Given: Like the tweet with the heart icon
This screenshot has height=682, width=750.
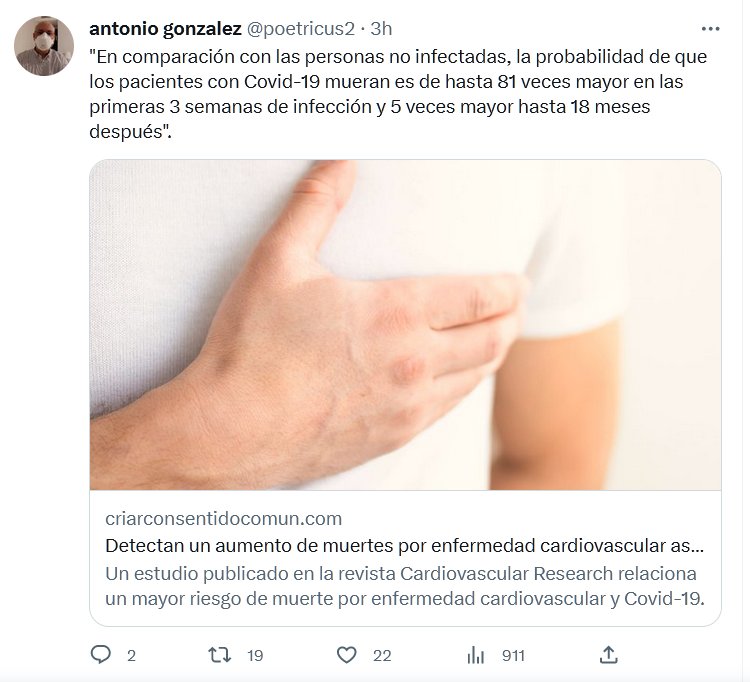Looking at the screenshot, I should 347,655.
